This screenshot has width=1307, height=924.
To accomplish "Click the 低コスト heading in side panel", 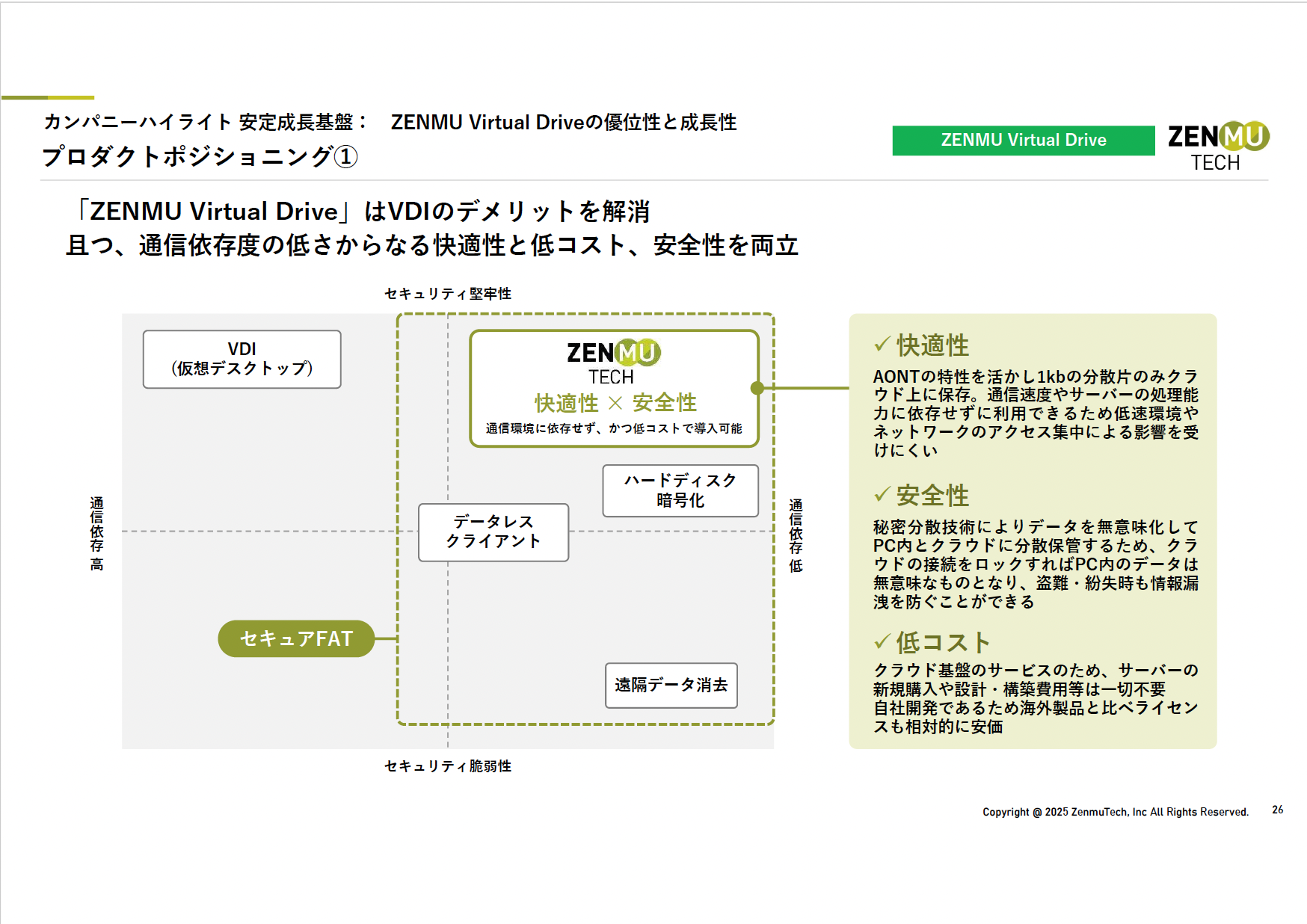I will [944, 641].
